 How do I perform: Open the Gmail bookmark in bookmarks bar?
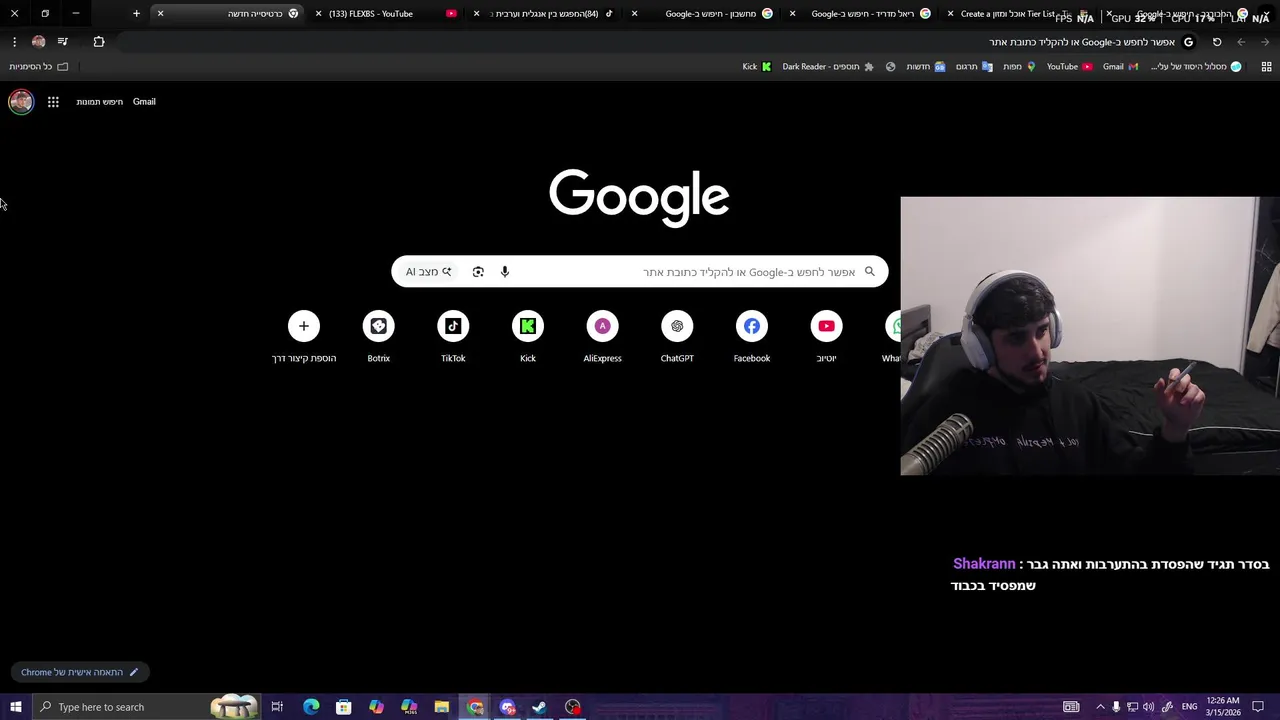coord(1120,67)
